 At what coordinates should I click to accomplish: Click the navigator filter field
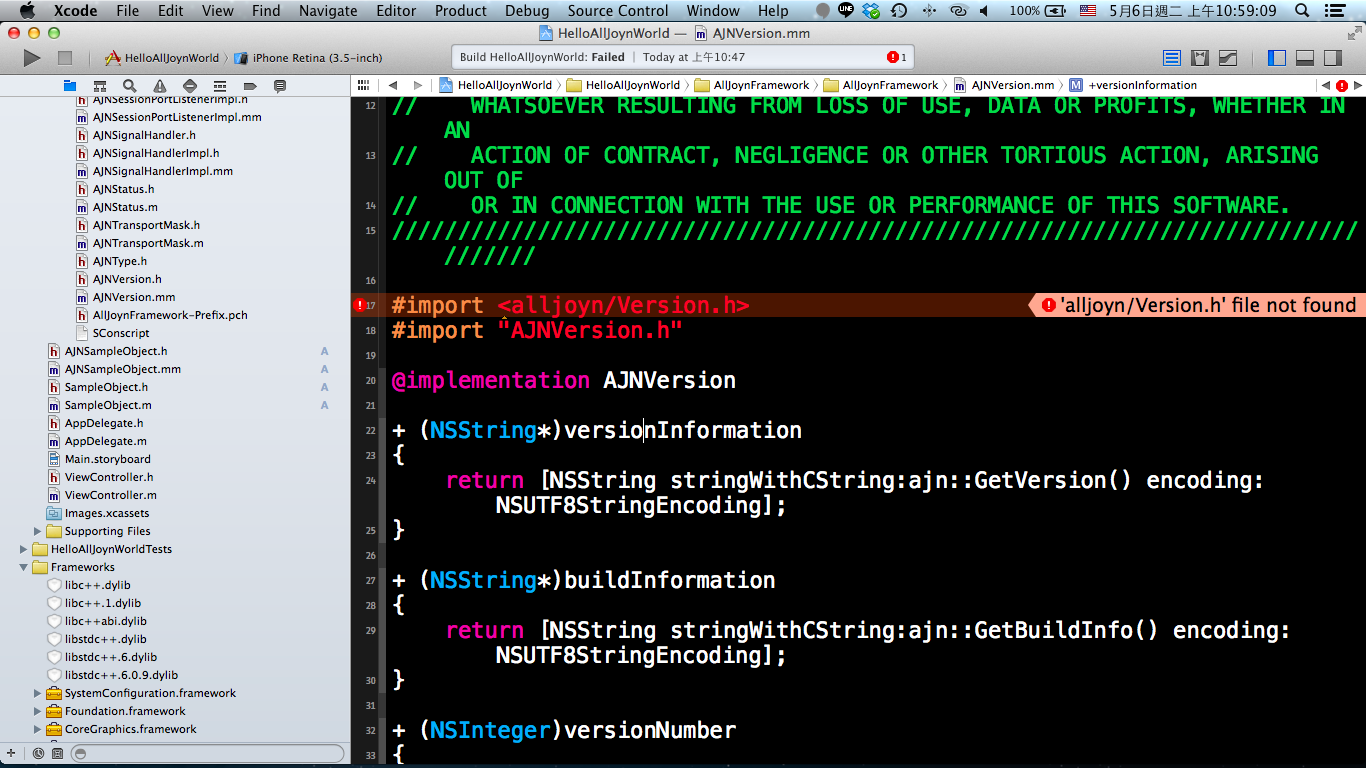click(x=208, y=753)
